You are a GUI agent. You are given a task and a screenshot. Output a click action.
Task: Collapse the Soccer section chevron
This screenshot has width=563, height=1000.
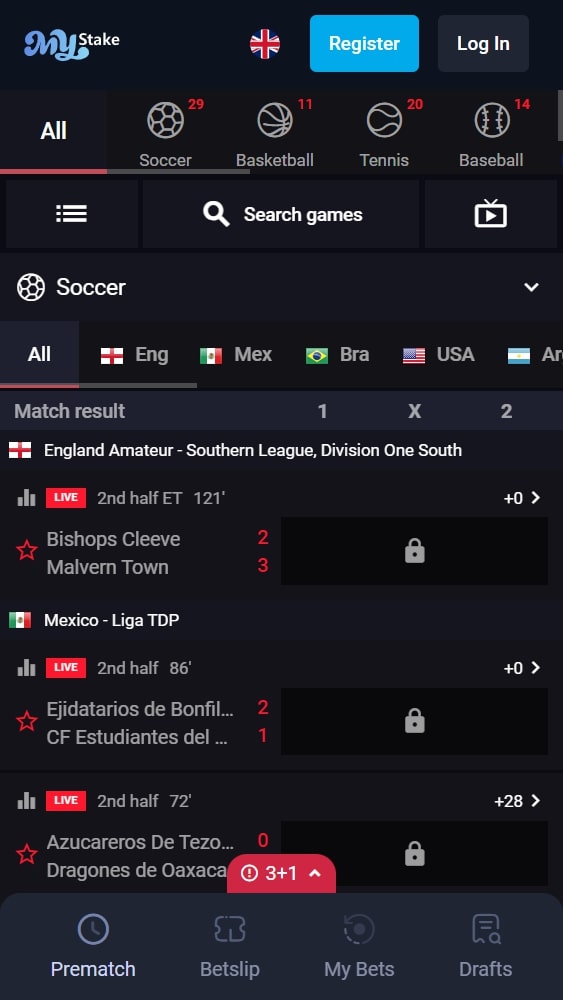(x=531, y=287)
